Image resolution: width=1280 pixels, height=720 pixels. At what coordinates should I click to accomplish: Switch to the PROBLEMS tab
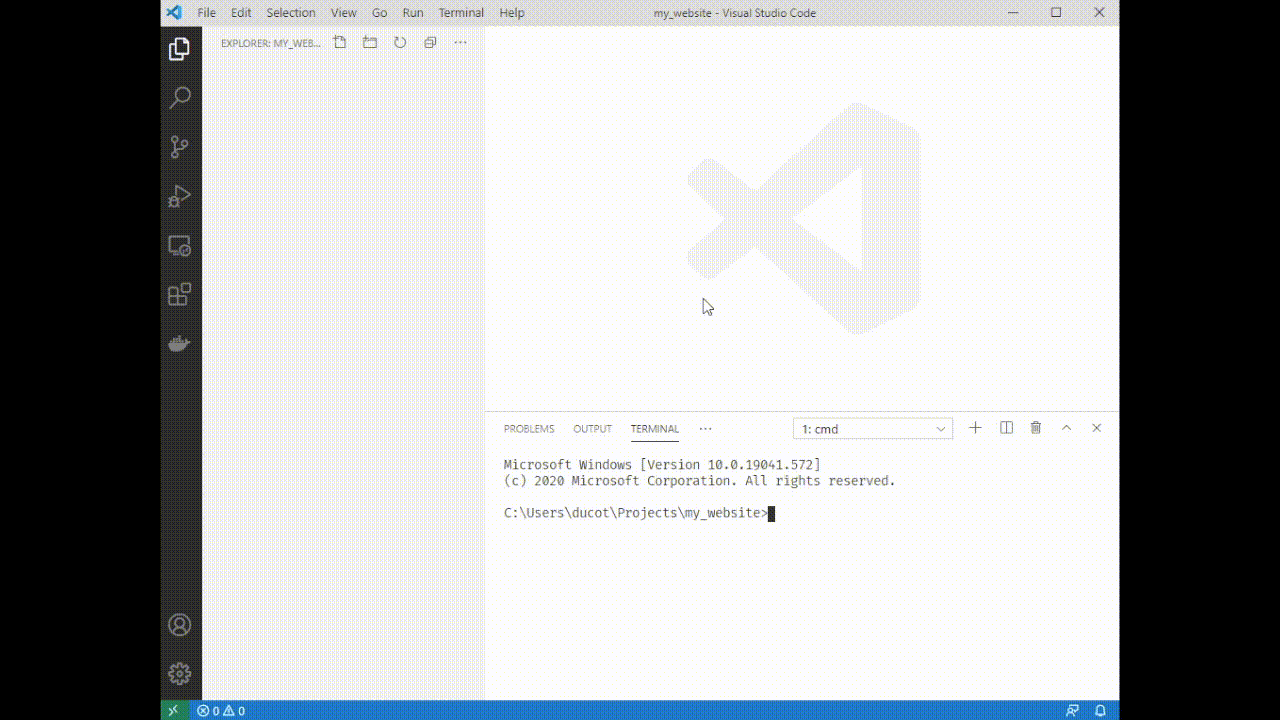click(x=528, y=428)
